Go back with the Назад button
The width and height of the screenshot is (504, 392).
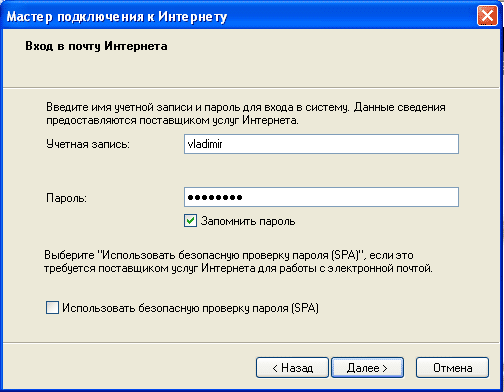point(292,368)
